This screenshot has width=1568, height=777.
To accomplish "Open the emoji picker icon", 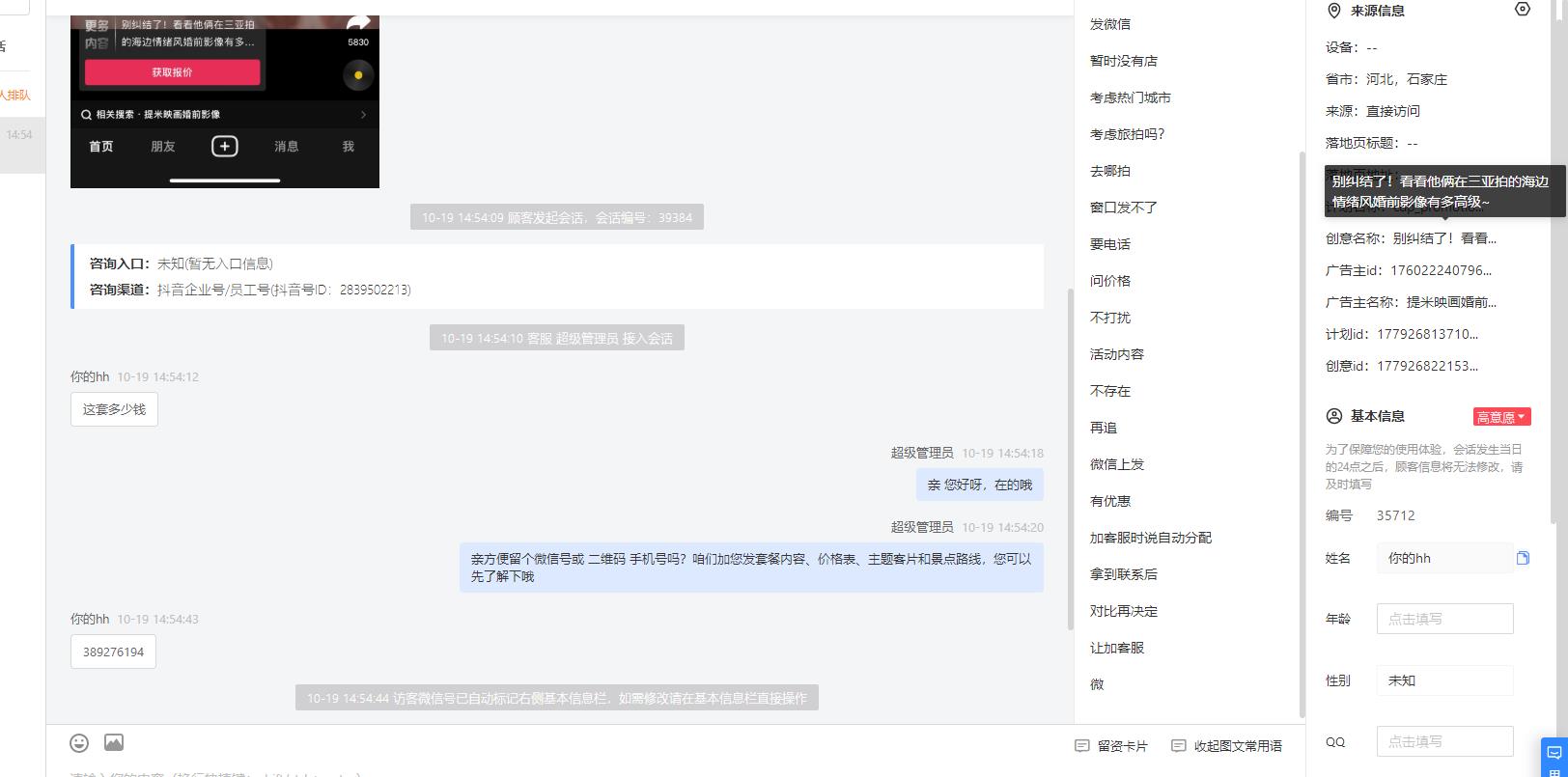I will [79, 742].
